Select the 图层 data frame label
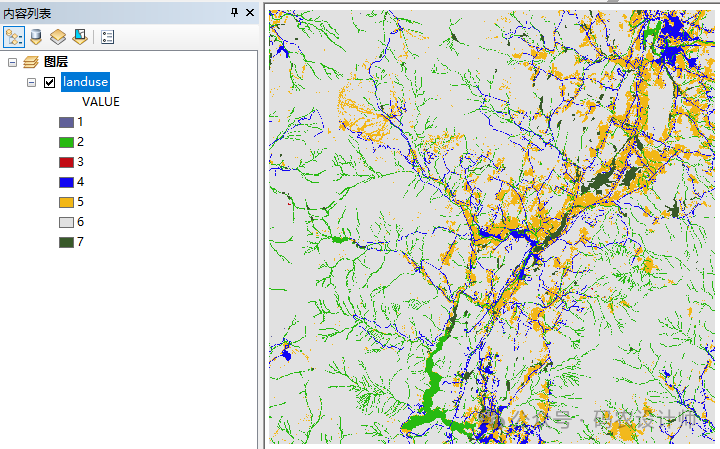The image size is (720, 449). click(56, 62)
